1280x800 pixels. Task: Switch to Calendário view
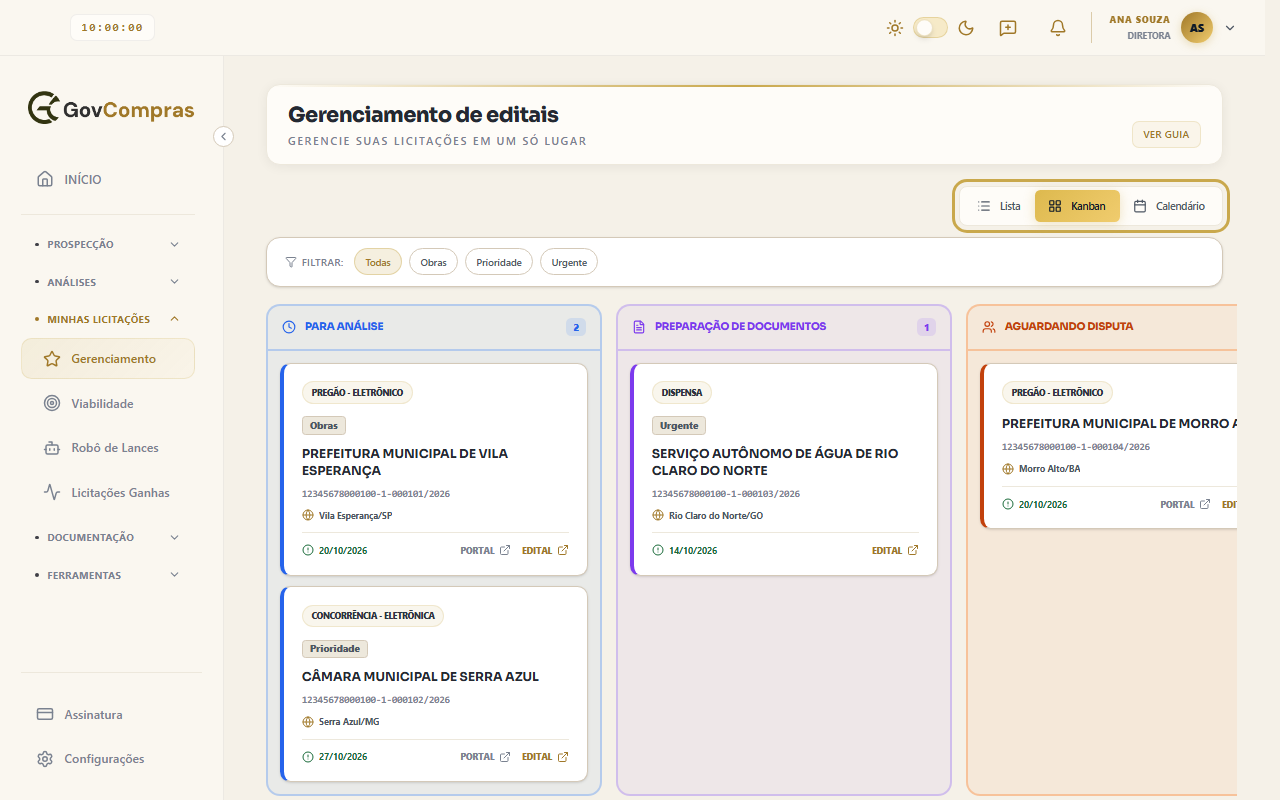point(1169,206)
